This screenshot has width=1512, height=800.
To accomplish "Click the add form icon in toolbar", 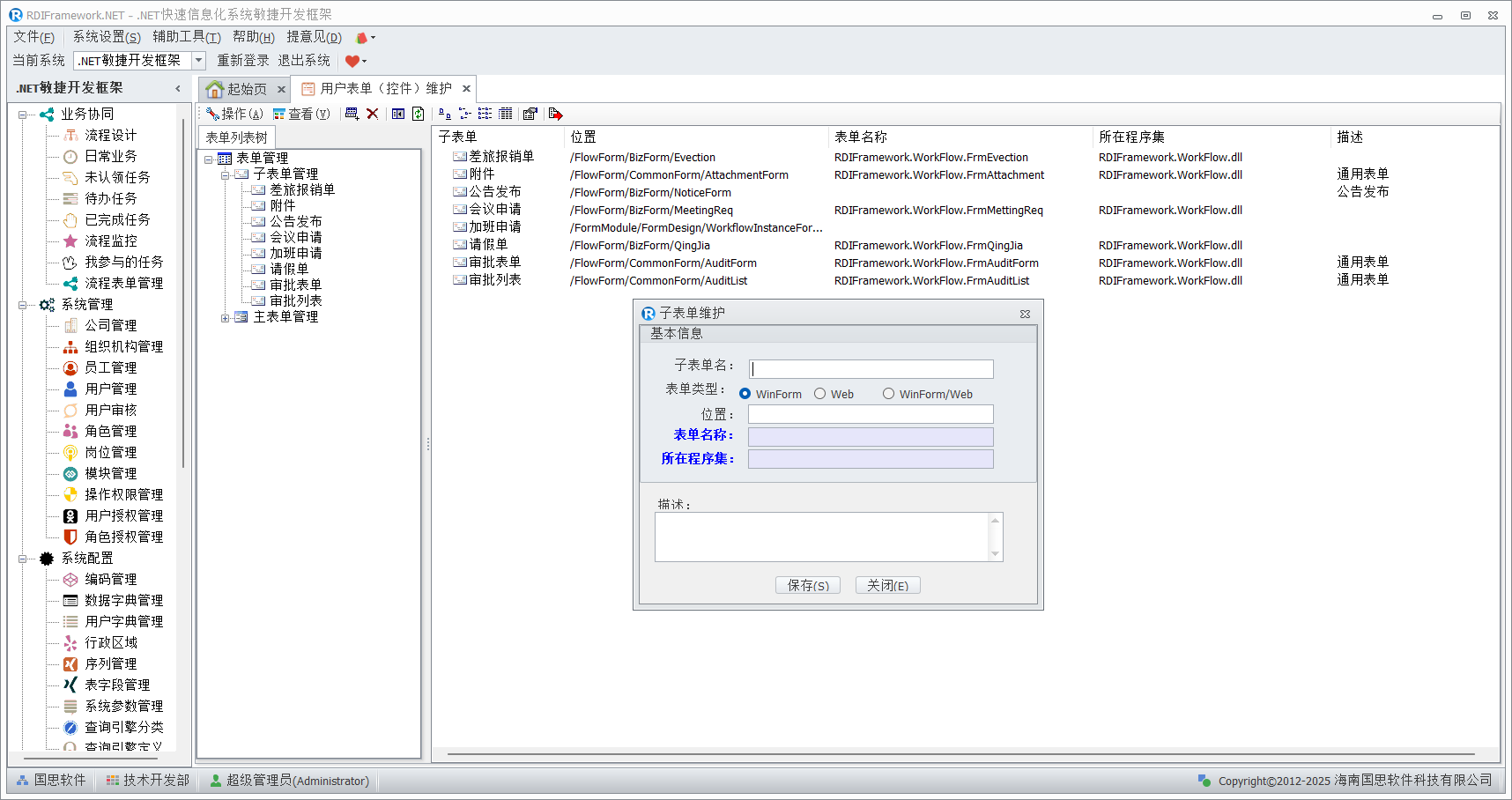I will (352, 114).
